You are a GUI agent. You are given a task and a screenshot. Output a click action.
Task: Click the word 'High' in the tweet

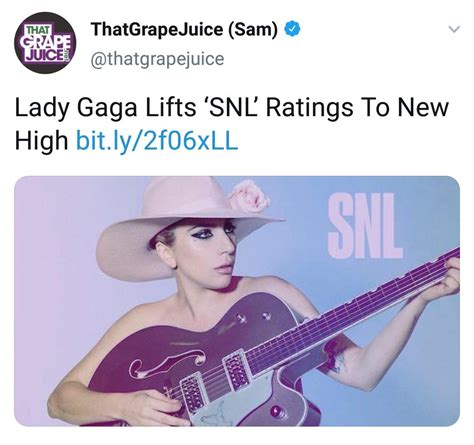click(x=41, y=140)
